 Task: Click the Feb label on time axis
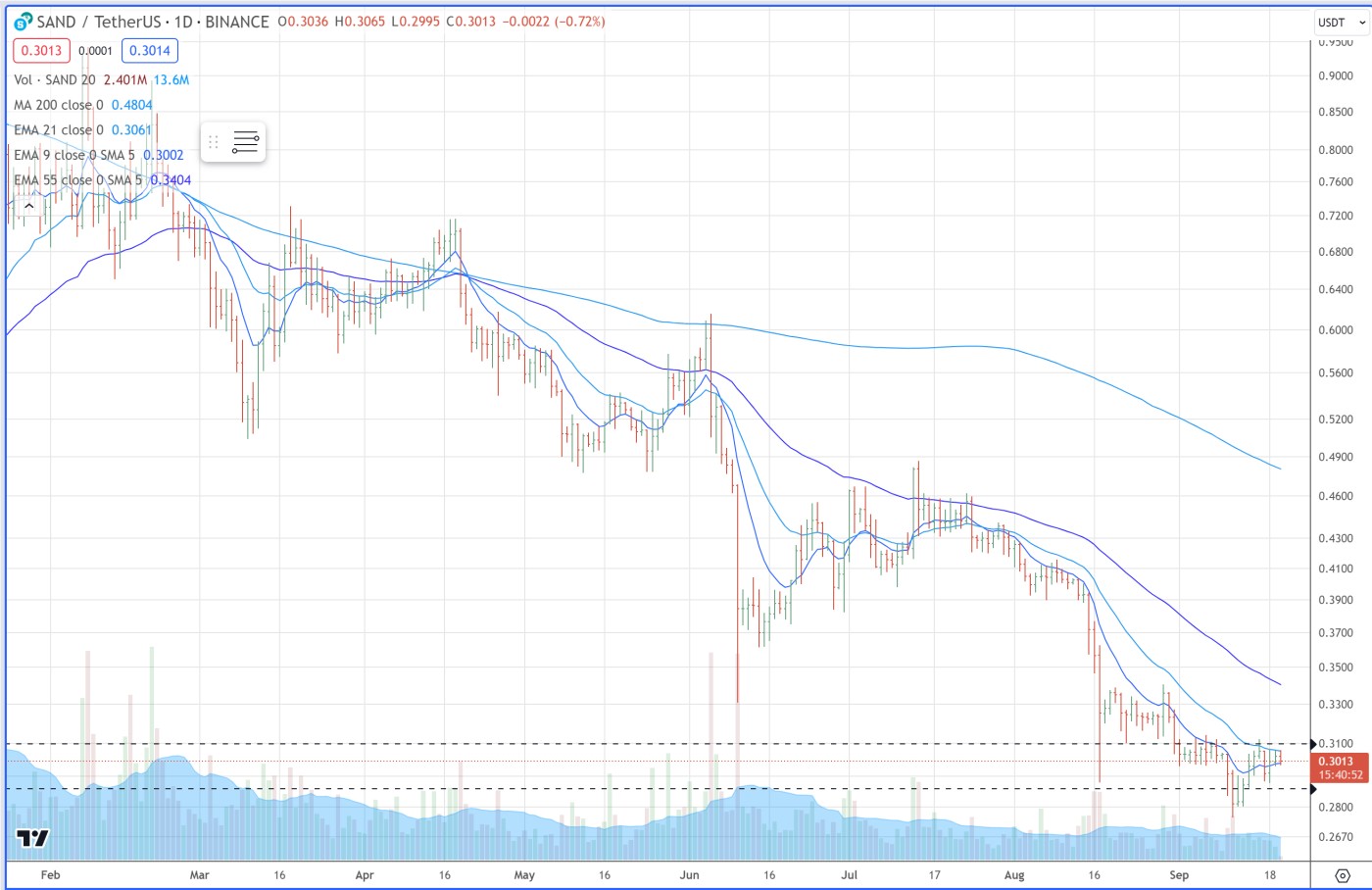pos(50,875)
